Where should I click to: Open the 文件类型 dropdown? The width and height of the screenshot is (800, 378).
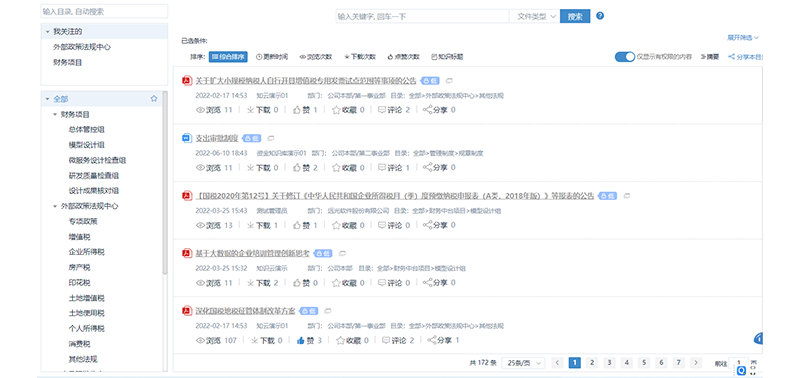pyautogui.click(x=535, y=16)
